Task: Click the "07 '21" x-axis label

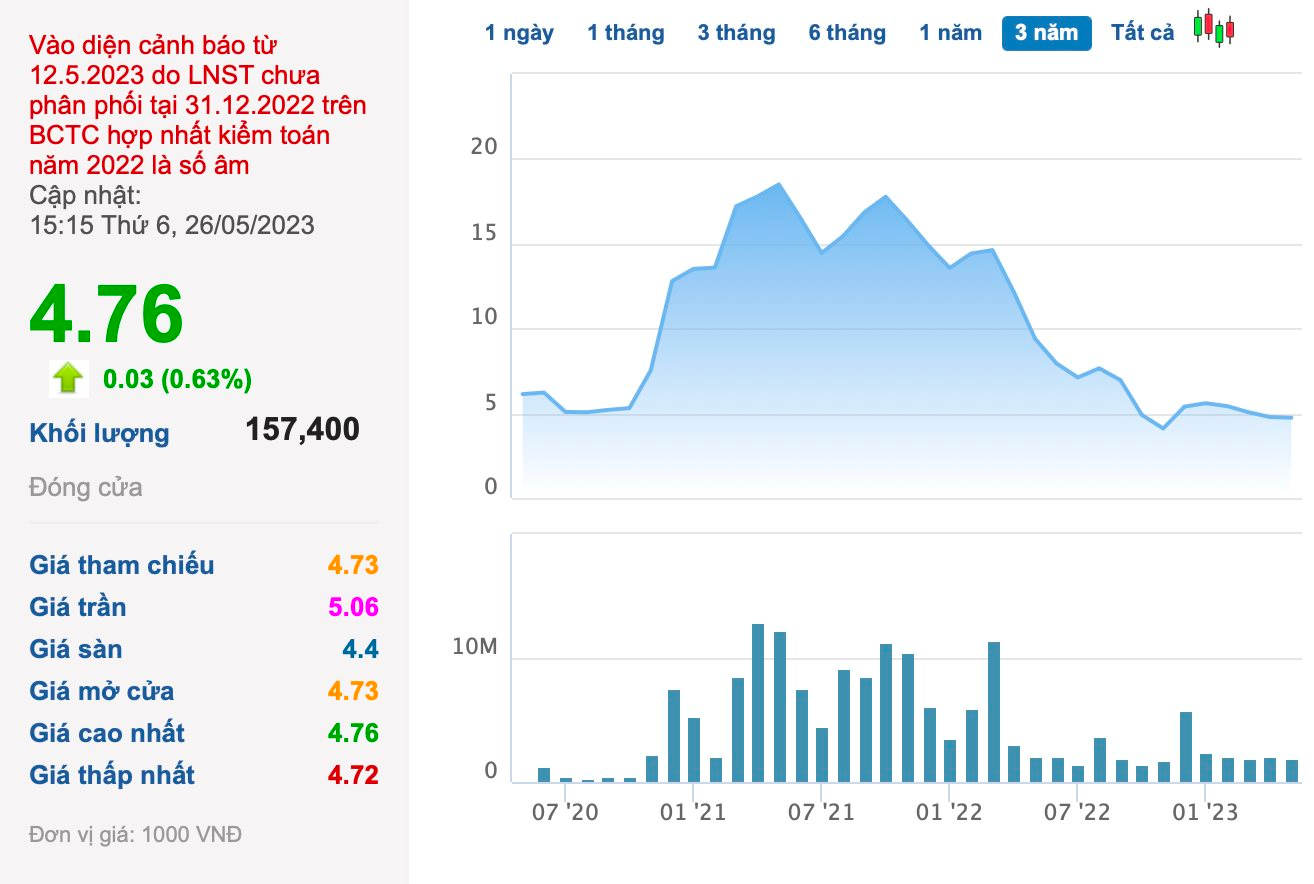Action: pyautogui.click(x=821, y=812)
